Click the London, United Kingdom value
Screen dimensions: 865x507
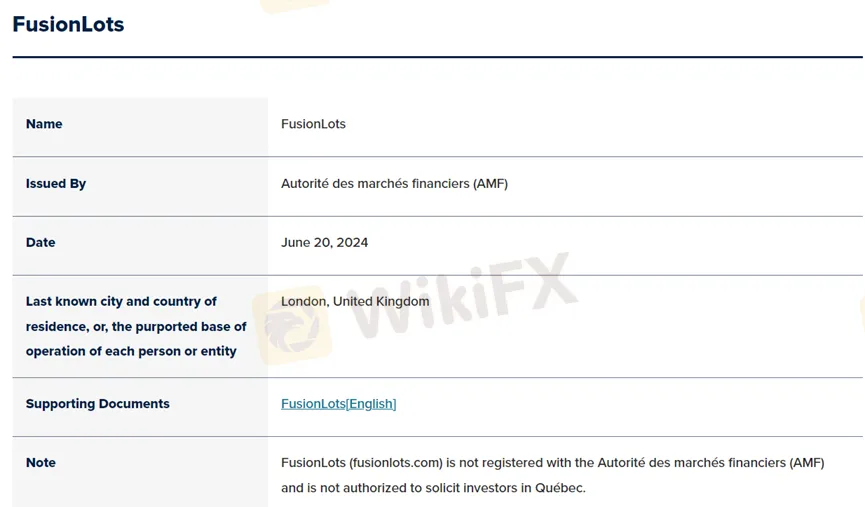pyautogui.click(x=355, y=301)
